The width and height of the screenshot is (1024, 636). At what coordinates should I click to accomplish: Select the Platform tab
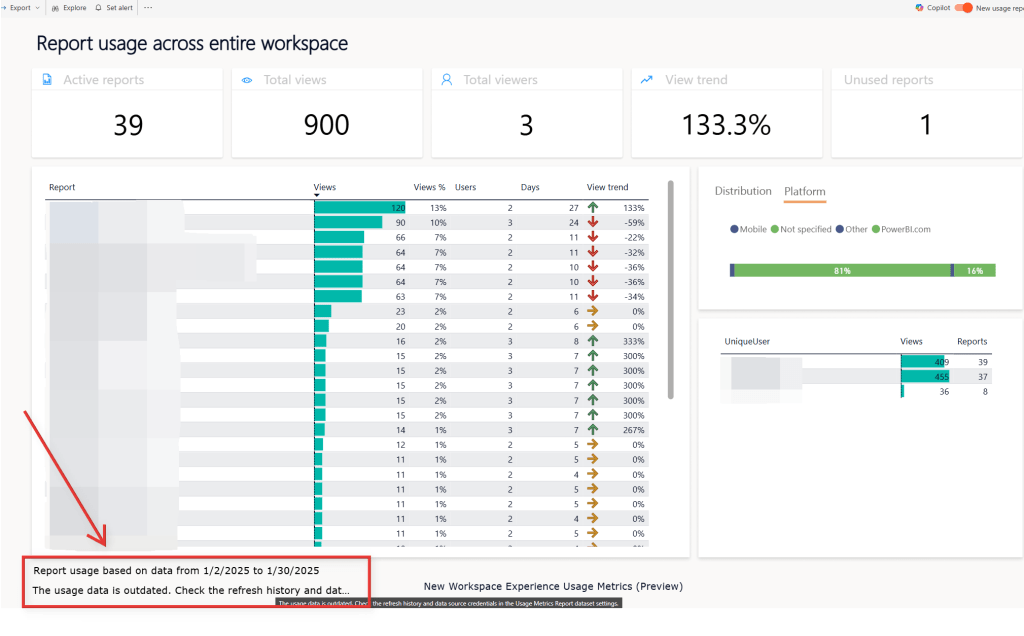[x=804, y=191]
